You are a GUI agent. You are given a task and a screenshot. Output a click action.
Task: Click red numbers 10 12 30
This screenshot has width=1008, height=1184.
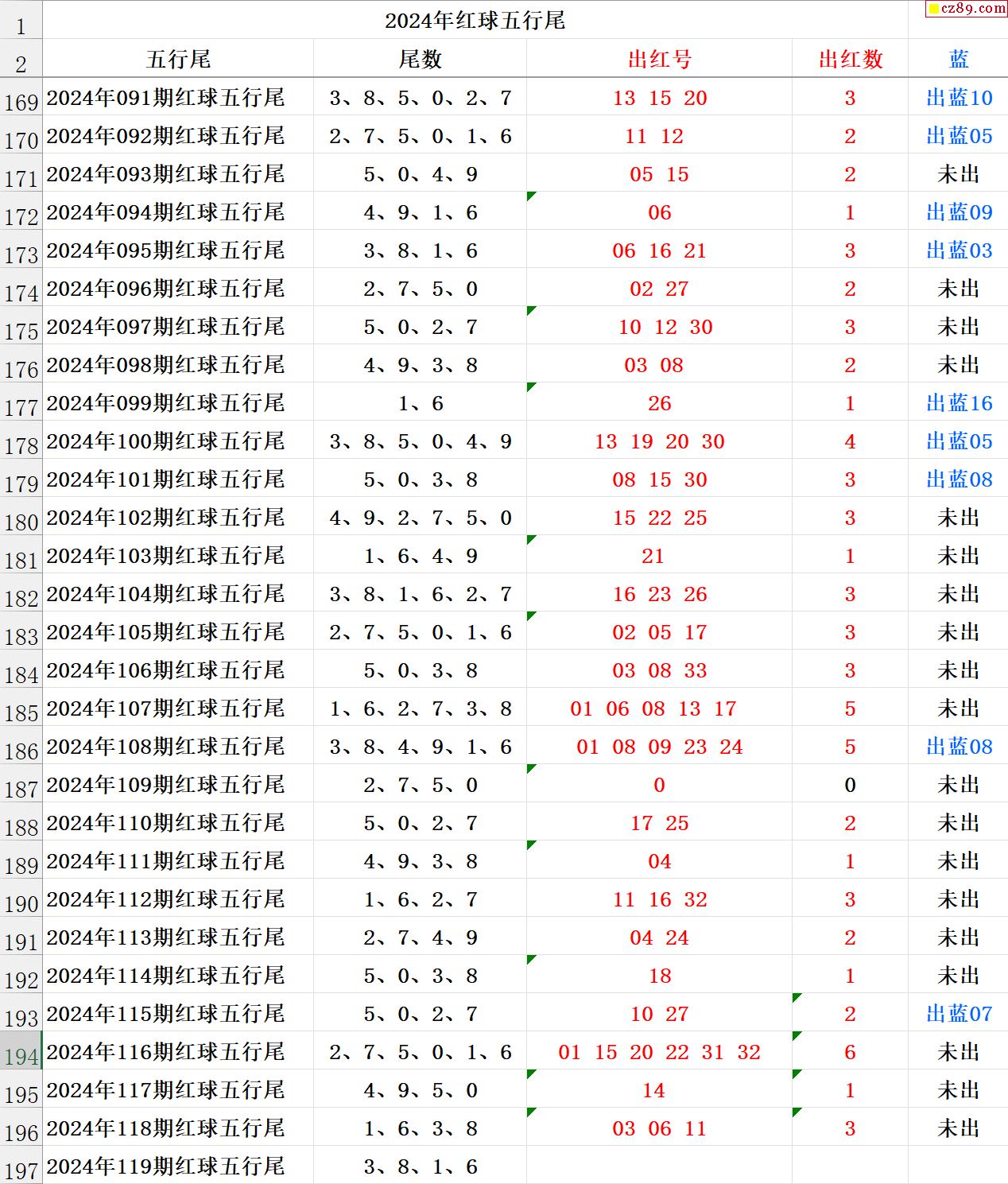click(x=659, y=327)
